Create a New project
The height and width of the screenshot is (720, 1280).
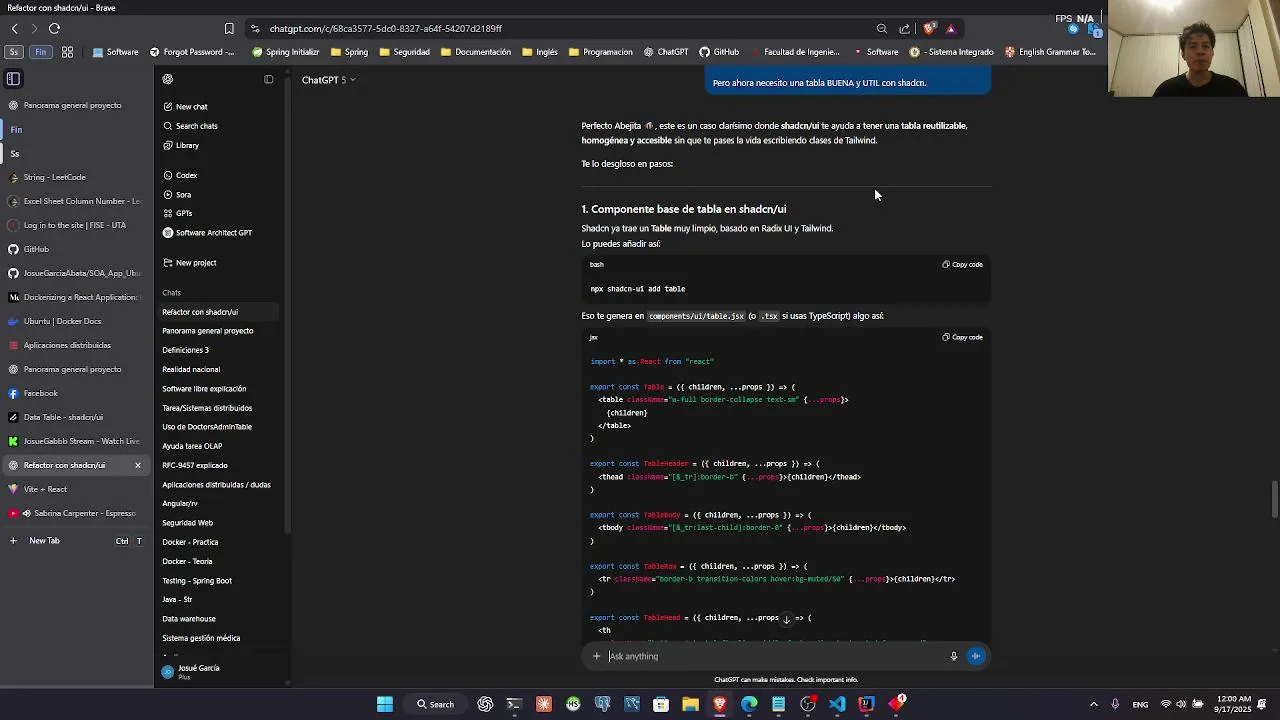(196, 263)
